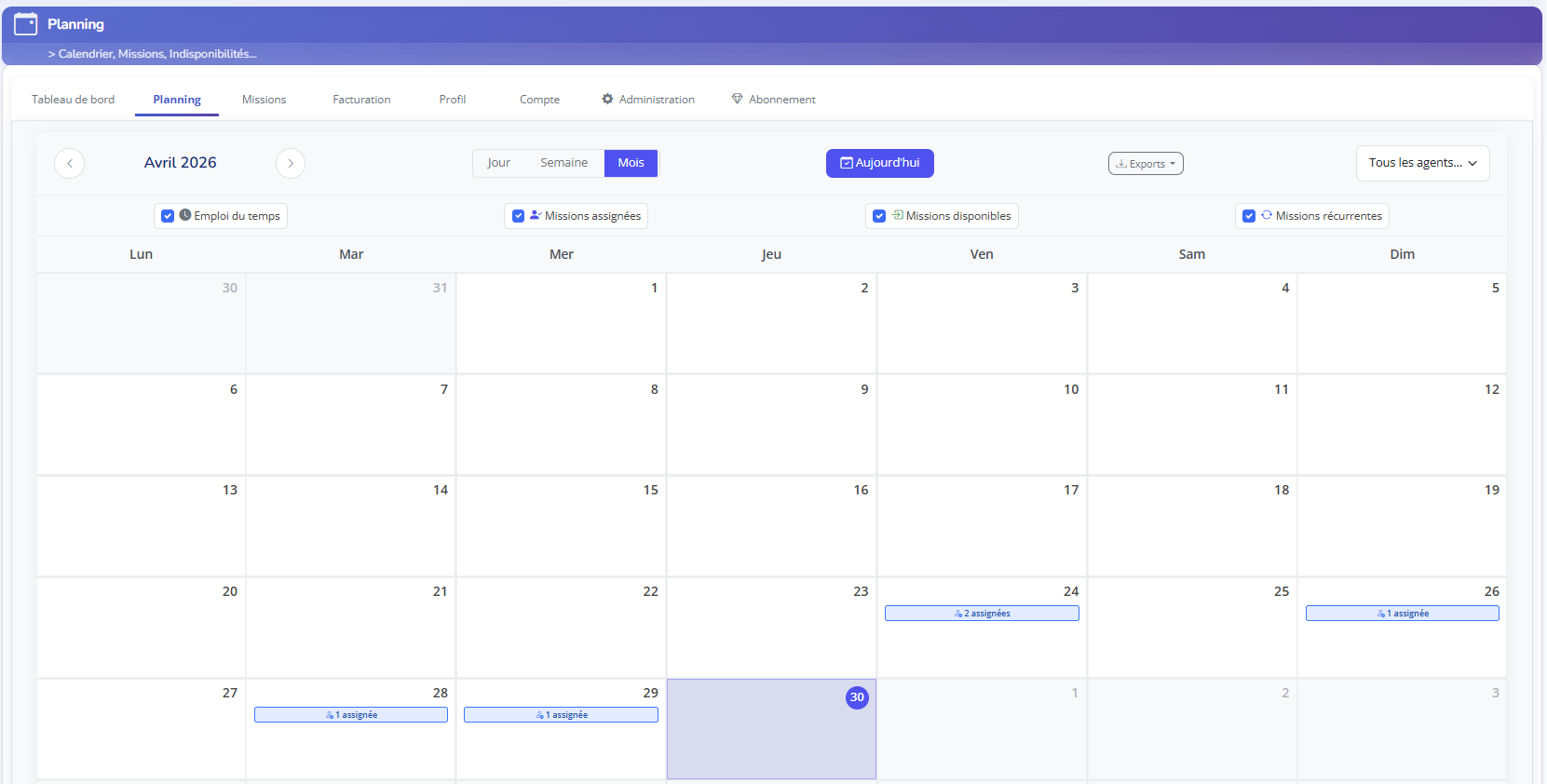Click the recurring arrows icon beside Missions récurrentes
Image resolution: width=1547 pixels, height=784 pixels.
pyautogui.click(x=1267, y=215)
